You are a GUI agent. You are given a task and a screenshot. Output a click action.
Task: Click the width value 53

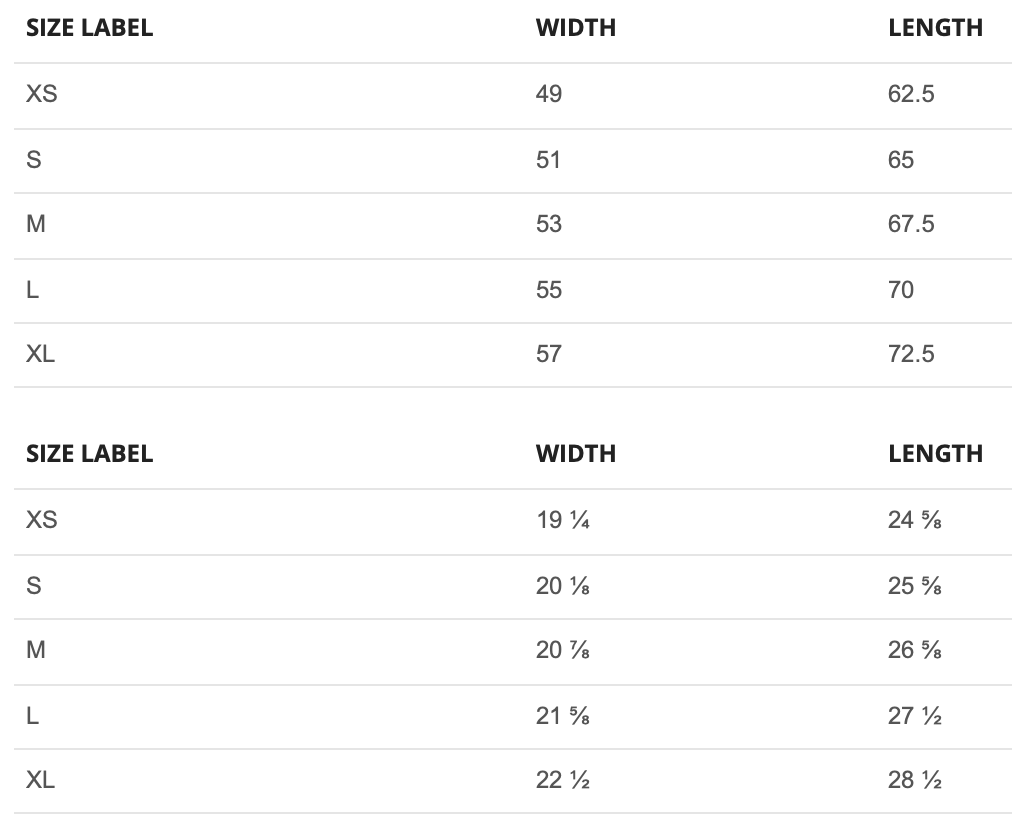(549, 224)
